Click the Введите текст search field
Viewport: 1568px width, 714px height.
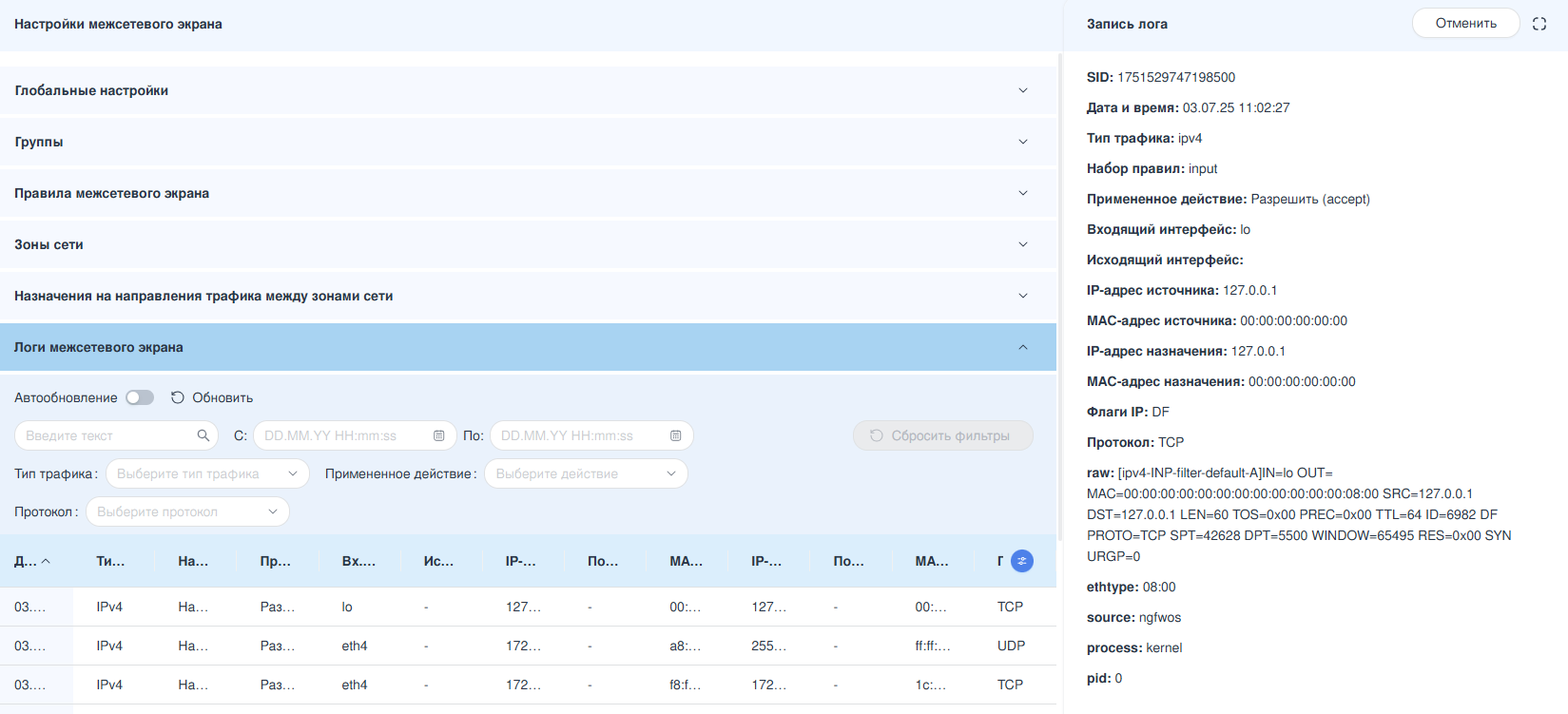click(105, 435)
